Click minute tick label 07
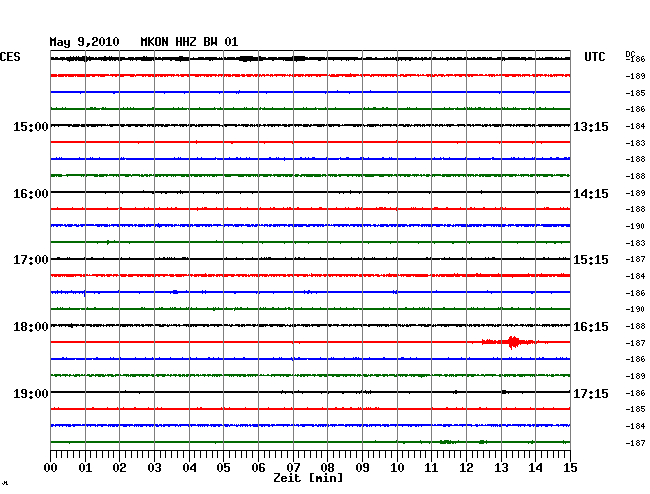Image resolution: width=650 pixels, height=494 pixels. click(x=293, y=468)
